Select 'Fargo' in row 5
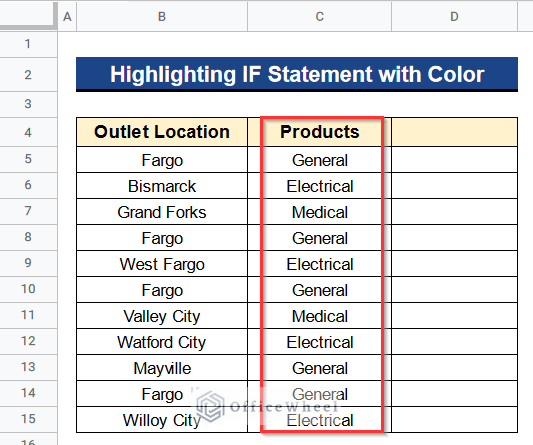Screen dimensions: 533x445 coord(162,160)
